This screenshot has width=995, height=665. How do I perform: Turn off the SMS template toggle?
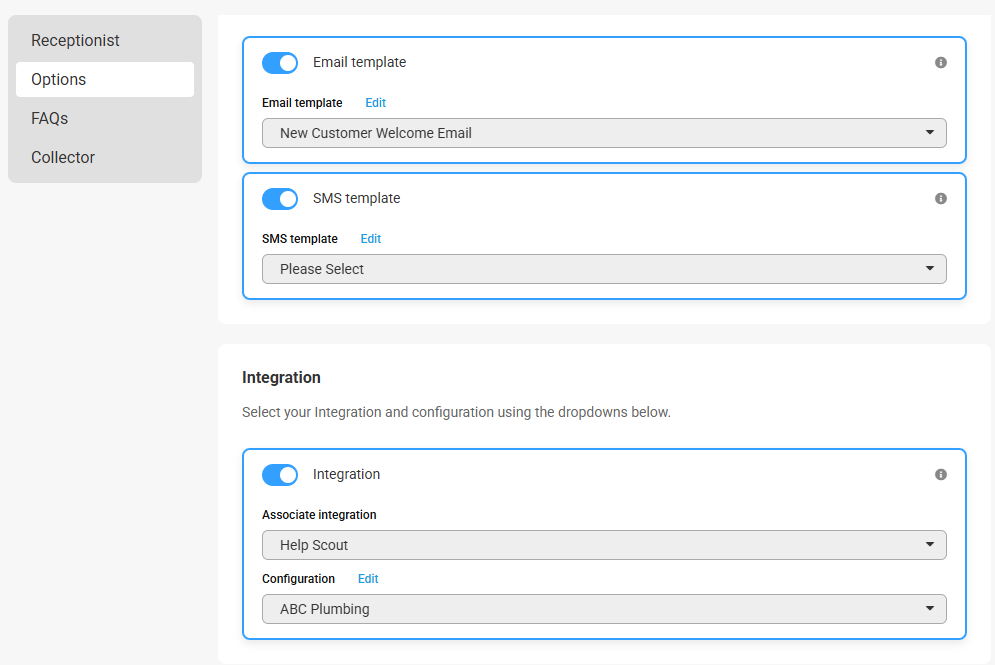click(x=280, y=199)
